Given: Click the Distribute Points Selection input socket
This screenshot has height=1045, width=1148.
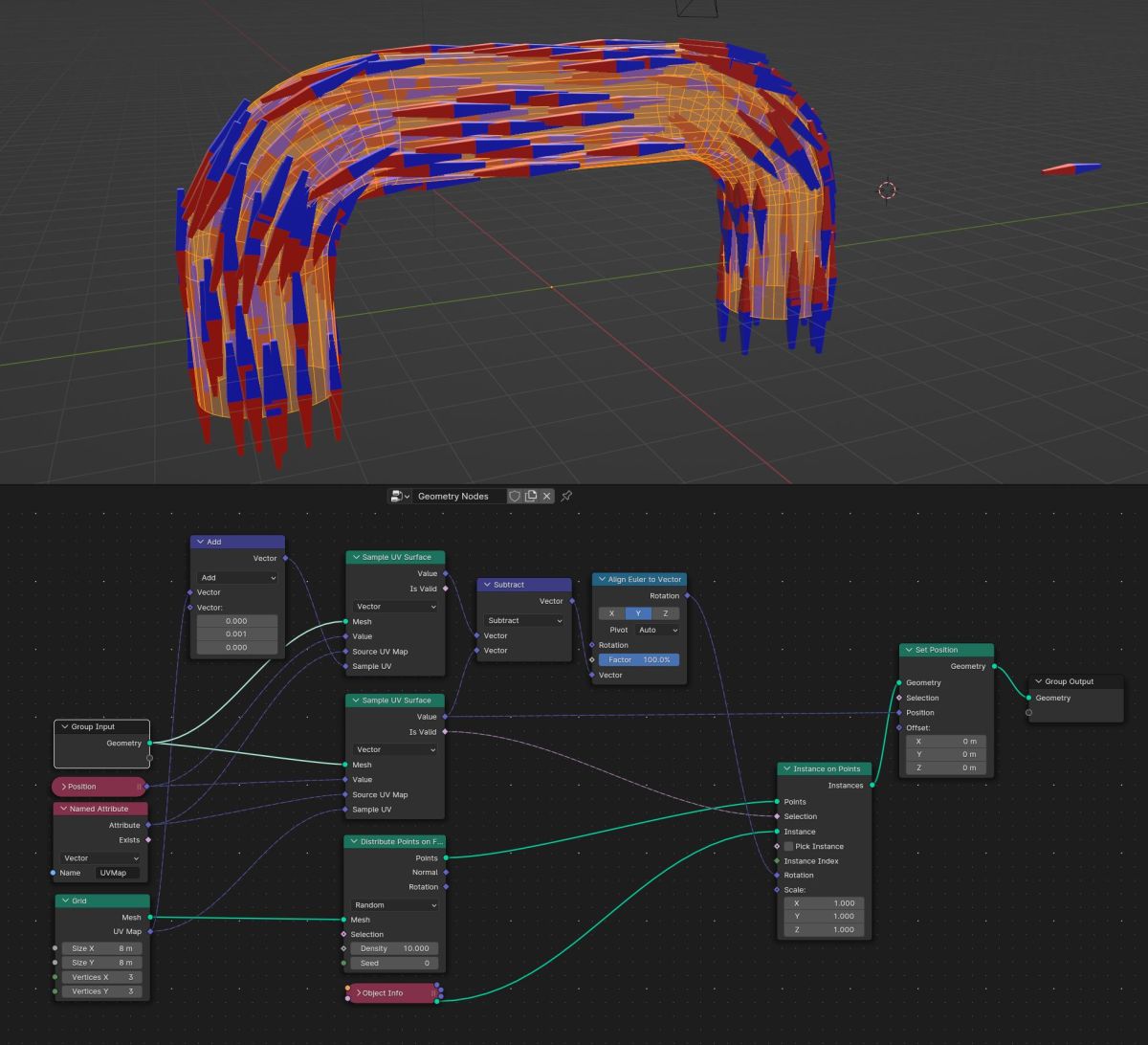Looking at the screenshot, I should (x=343, y=934).
